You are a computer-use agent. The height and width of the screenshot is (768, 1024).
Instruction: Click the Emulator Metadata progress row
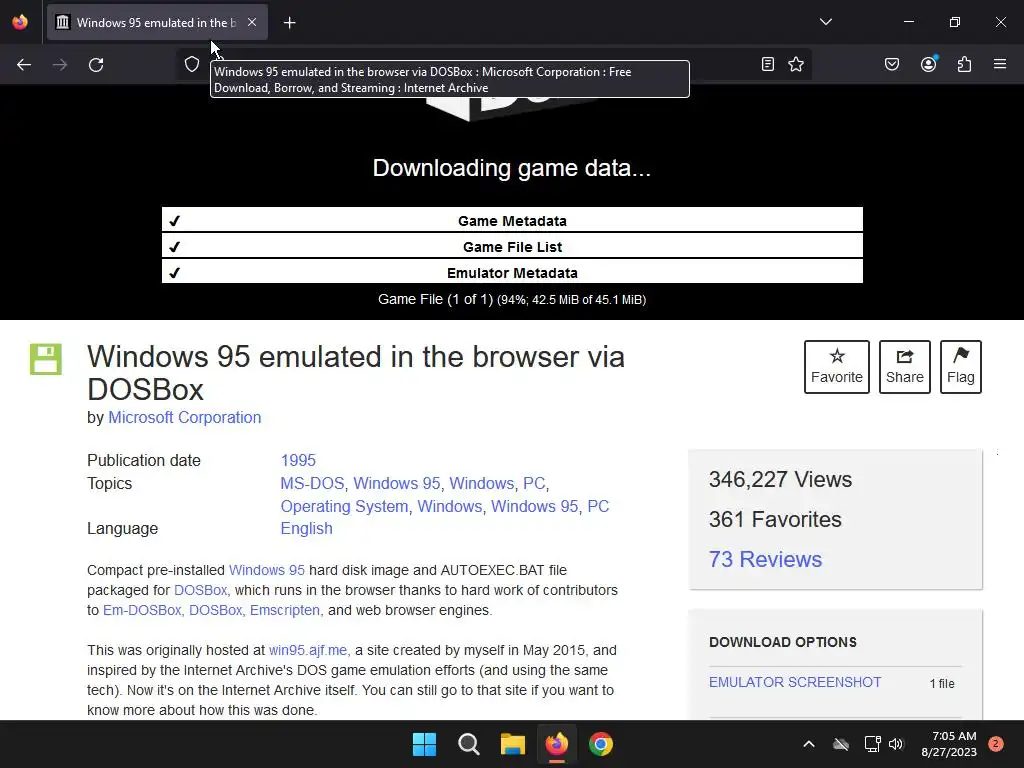[512, 273]
